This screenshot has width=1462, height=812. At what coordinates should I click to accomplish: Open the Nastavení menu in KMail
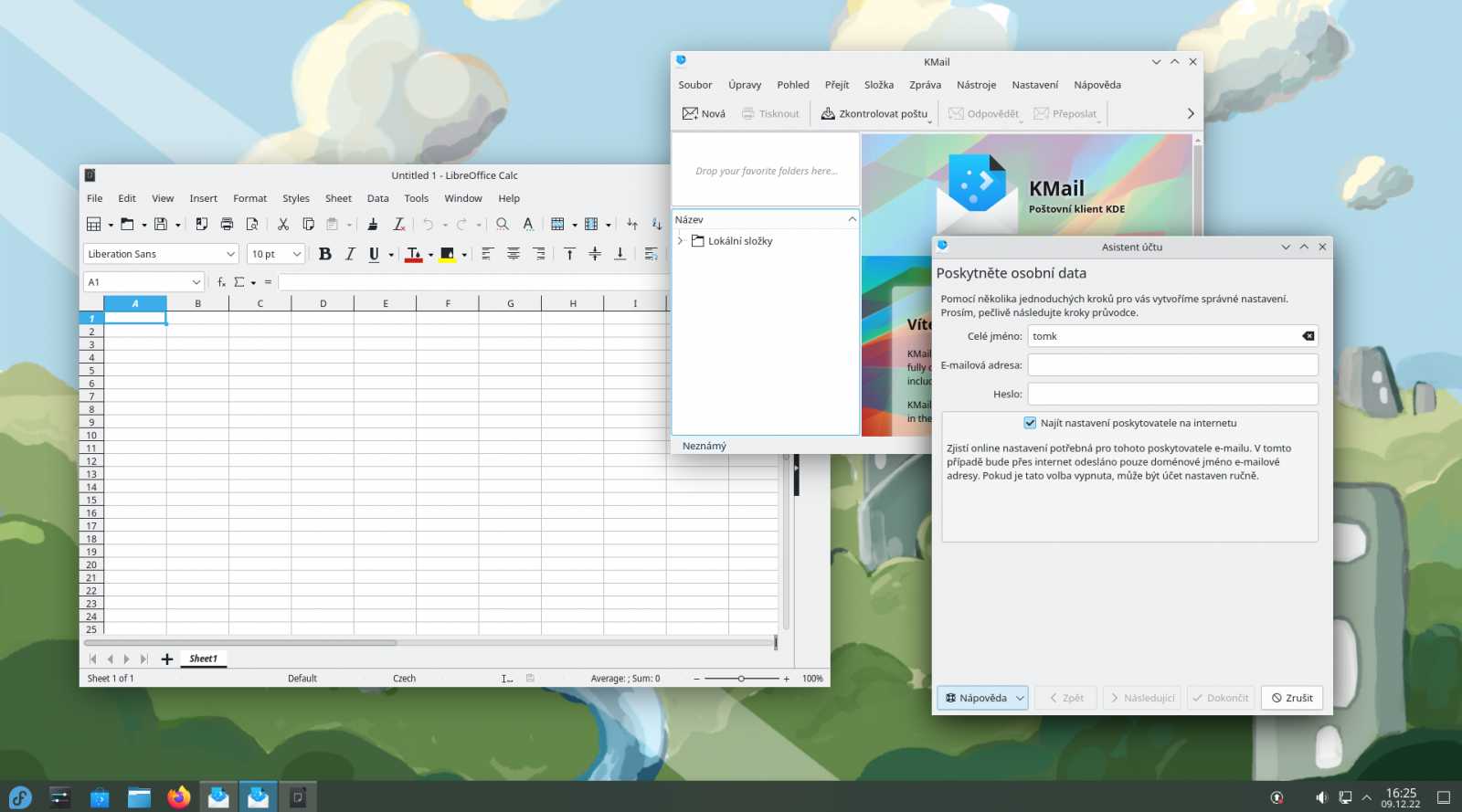click(1034, 85)
